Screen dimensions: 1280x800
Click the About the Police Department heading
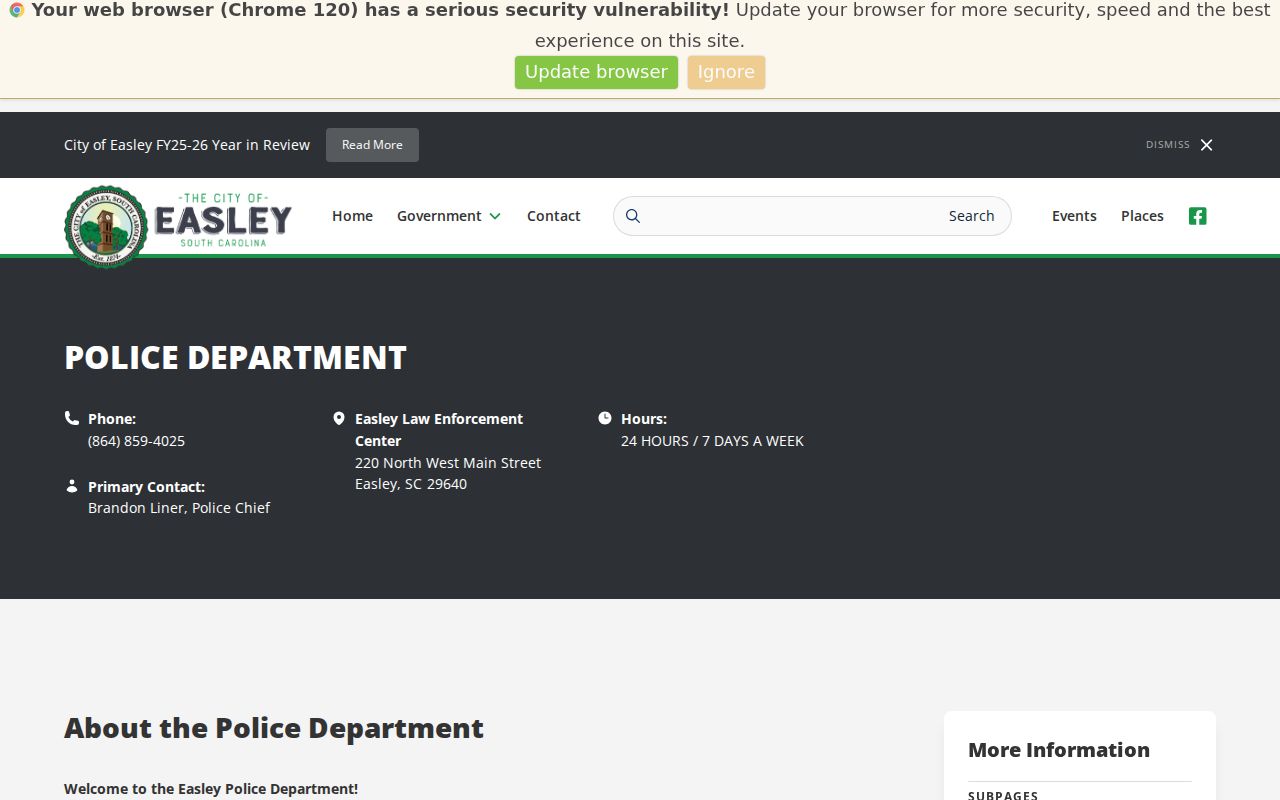click(x=274, y=728)
